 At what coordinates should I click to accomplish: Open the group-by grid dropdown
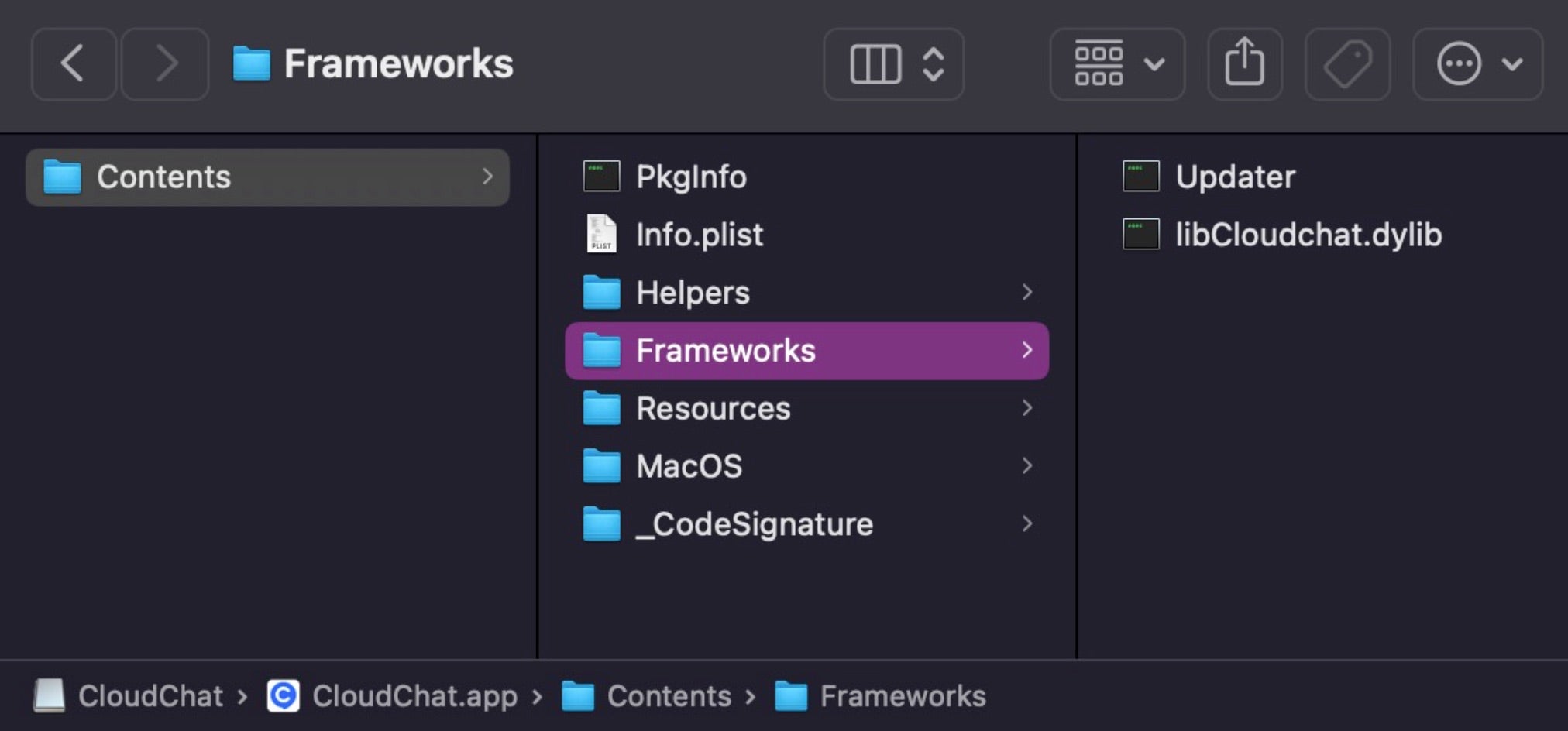1116,63
